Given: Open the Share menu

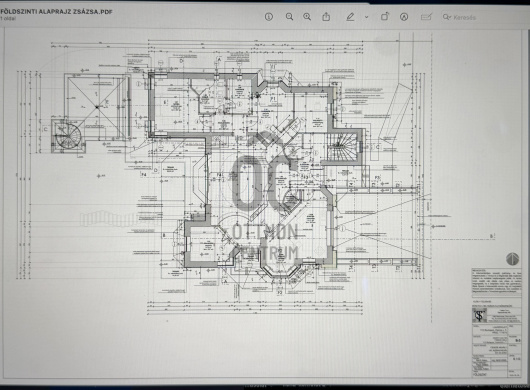Looking at the screenshot, I should 326,16.
